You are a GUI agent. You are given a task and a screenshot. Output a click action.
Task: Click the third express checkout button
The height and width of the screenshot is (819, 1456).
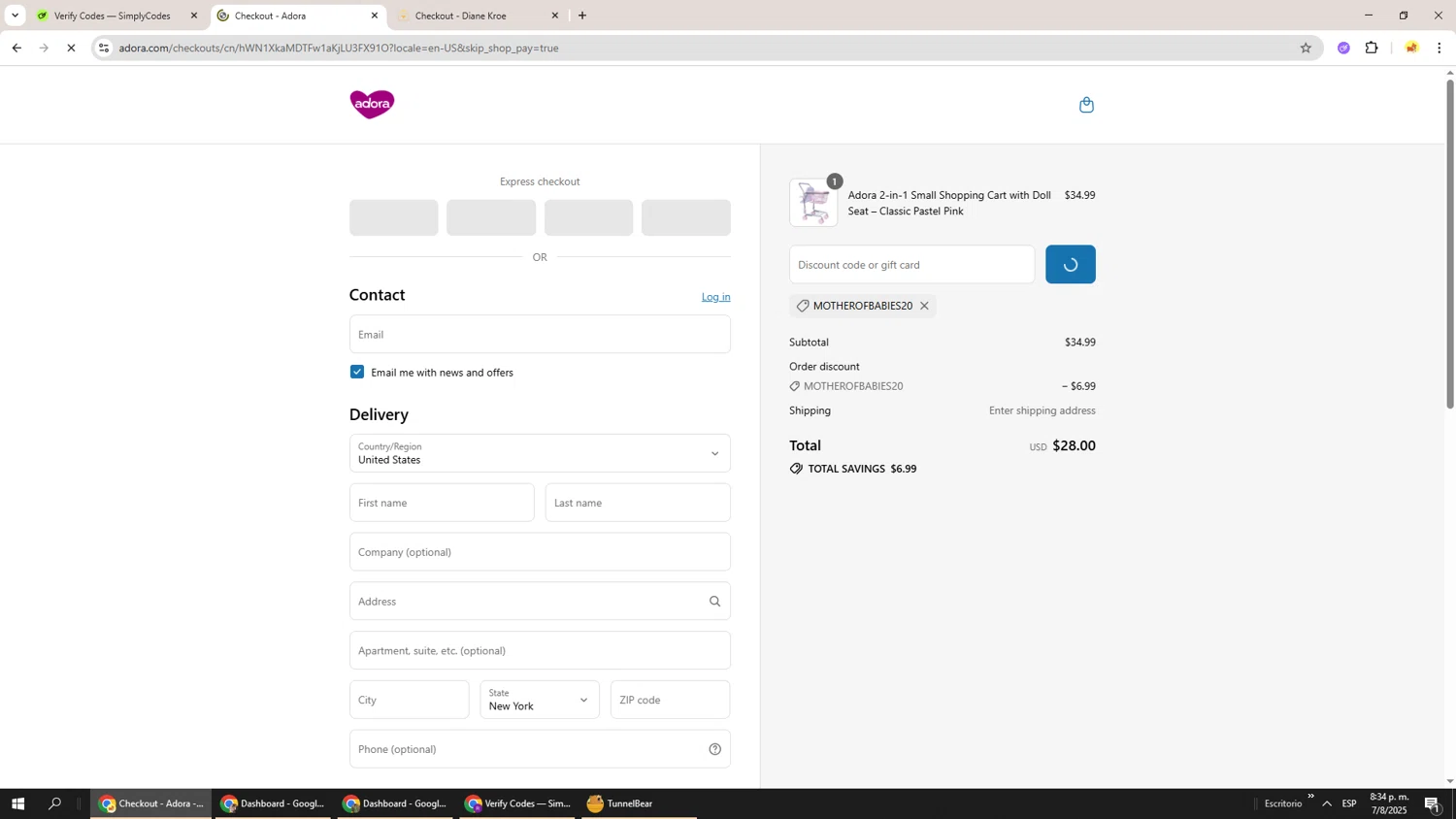coord(588,217)
